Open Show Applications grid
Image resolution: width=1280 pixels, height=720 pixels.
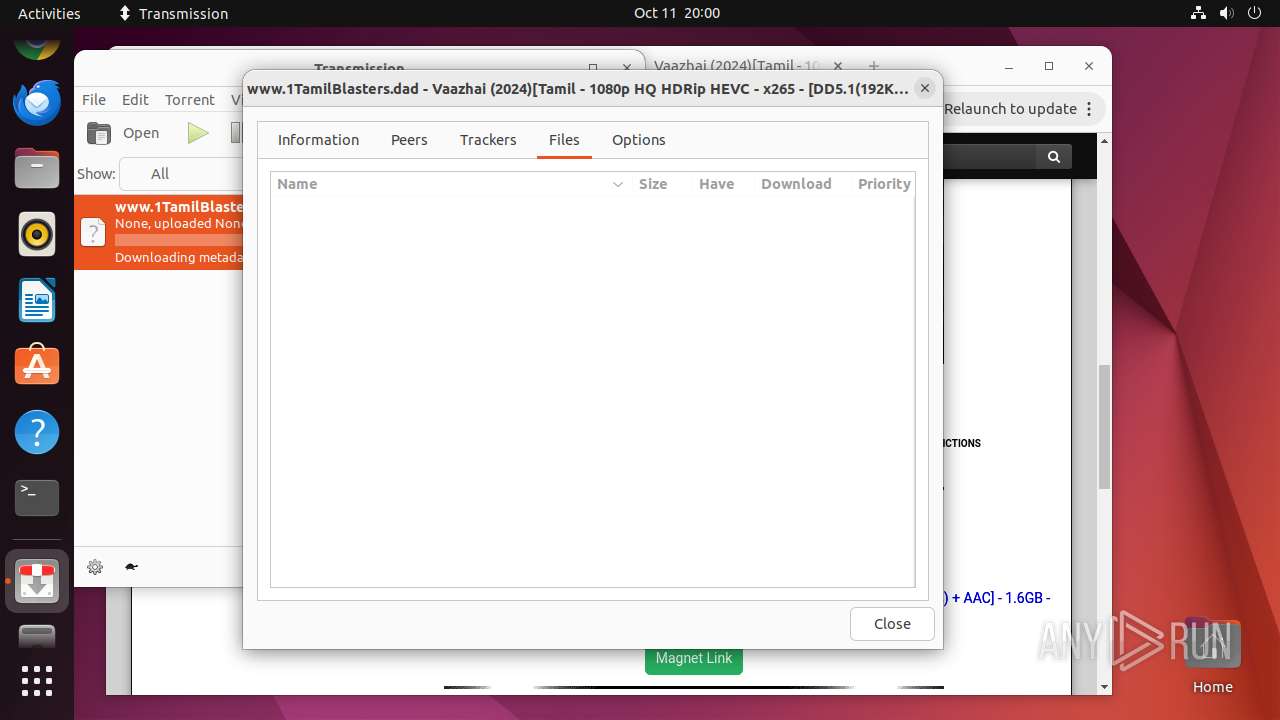pos(37,681)
